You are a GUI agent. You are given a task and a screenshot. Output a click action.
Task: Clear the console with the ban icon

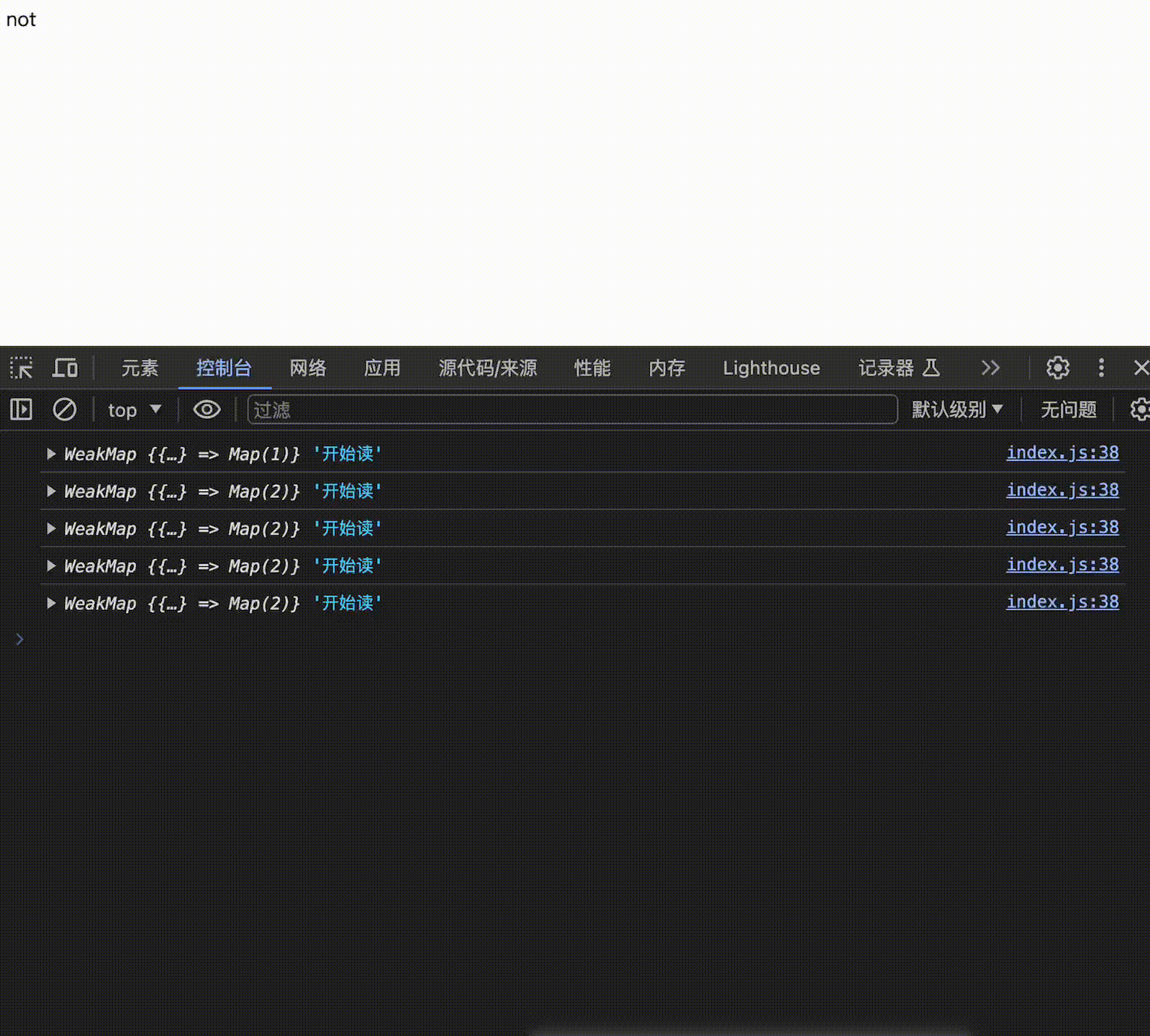tap(65, 410)
